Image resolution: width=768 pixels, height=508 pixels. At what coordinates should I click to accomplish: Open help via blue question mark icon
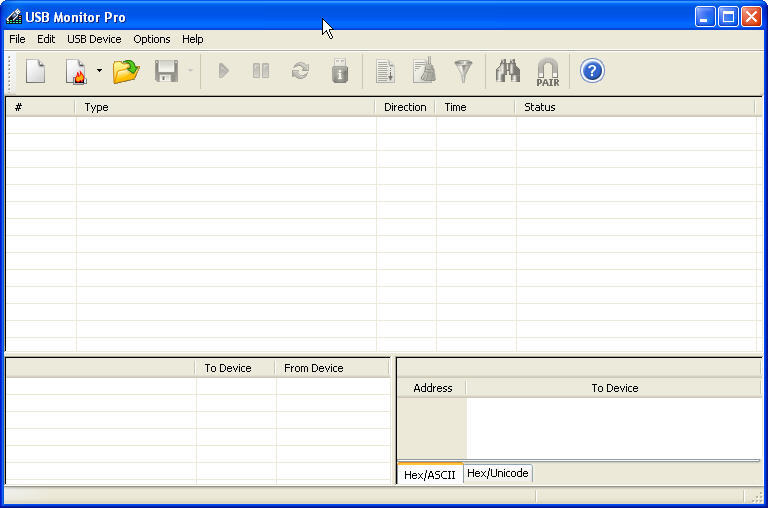(x=592, y=71)
